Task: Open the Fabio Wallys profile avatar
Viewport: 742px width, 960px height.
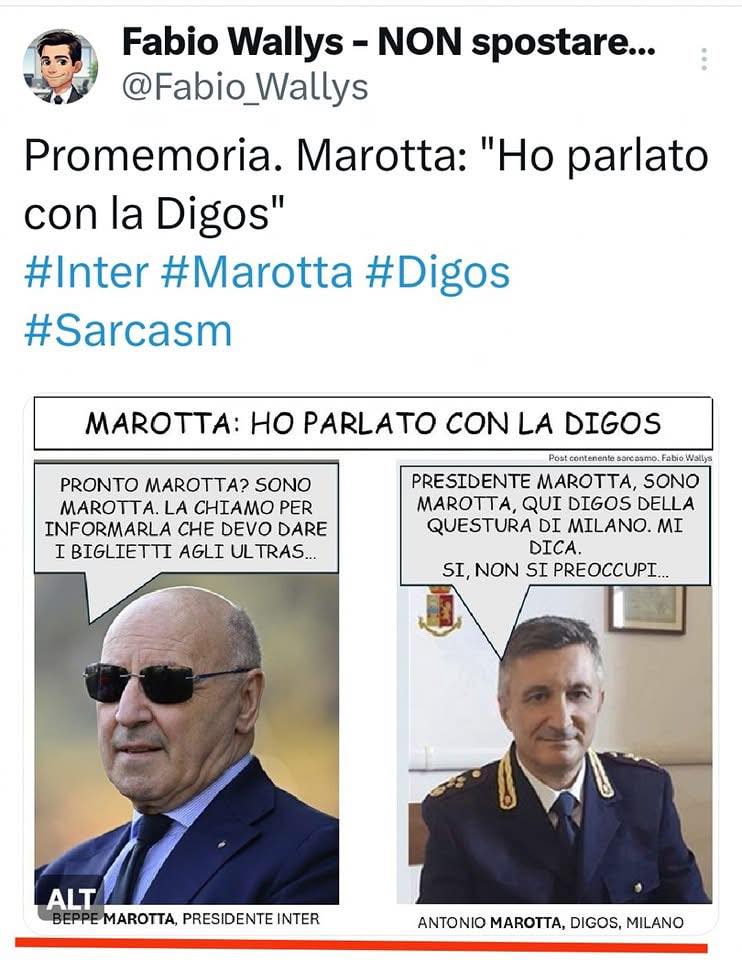Action: tap(60, 66)
